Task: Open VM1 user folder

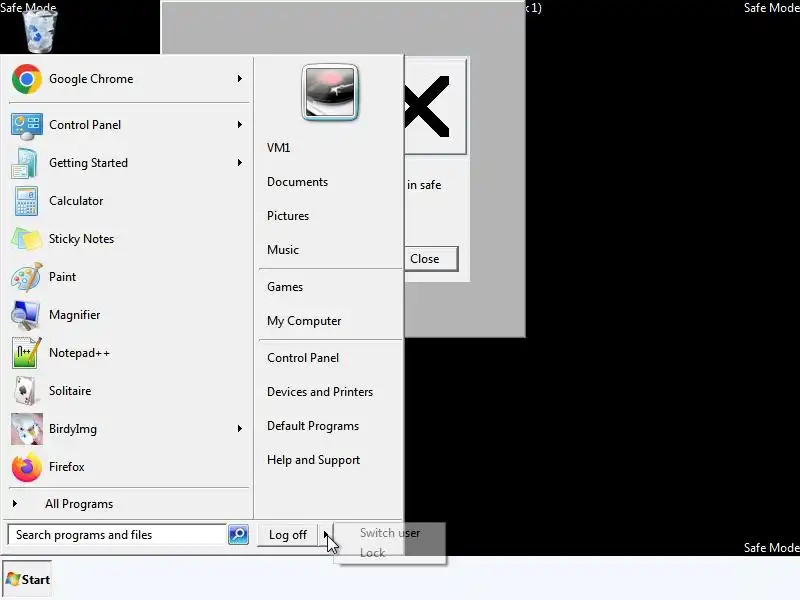Action: [279, 148]
